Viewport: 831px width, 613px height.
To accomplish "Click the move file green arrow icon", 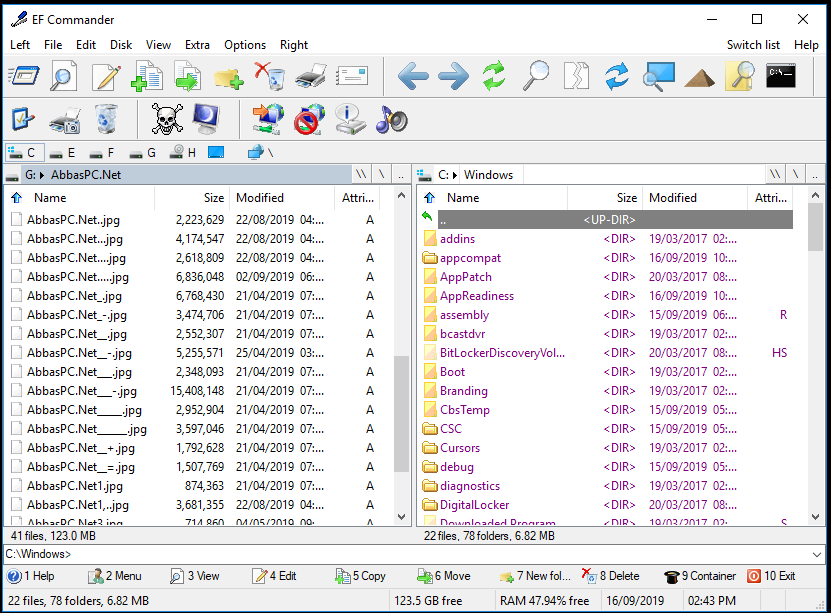I will click(188, 76).
